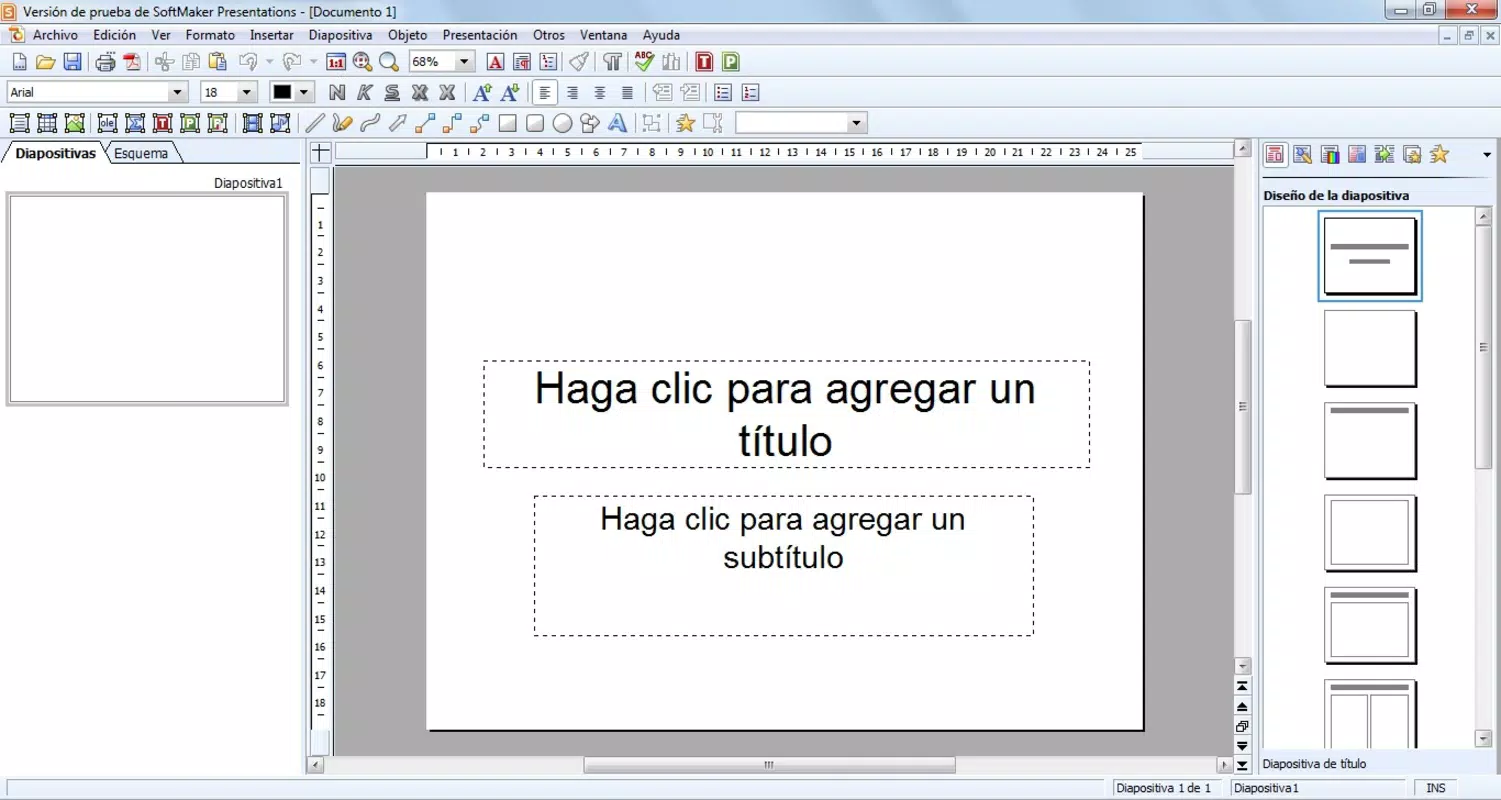This screenshot has height=800, width=1501.
Task: Click the black font color swatch
Action: 282,93
